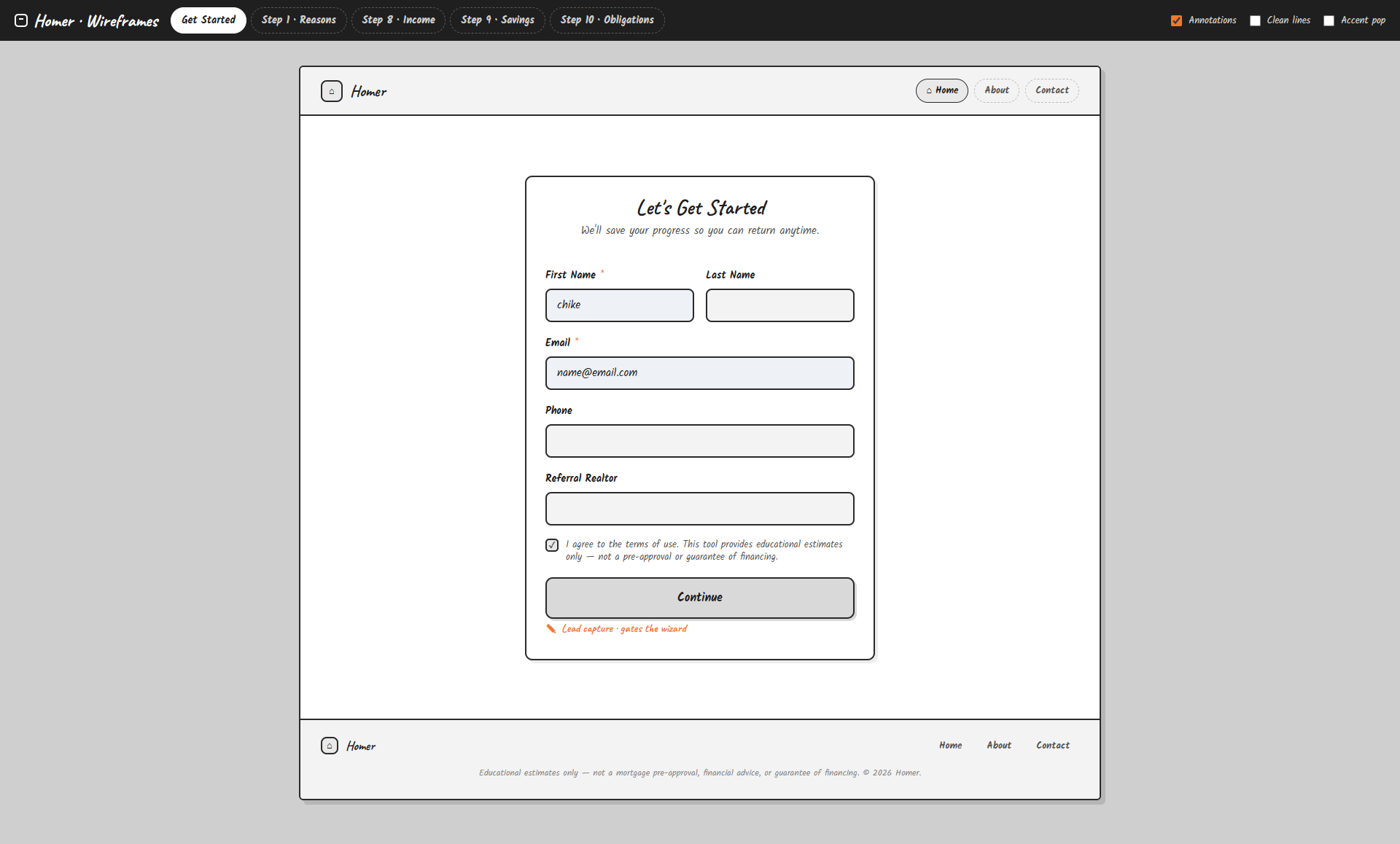Select the Step 9 · Savings tab
This screenshot has height=844, width=1400.
pyautogui.click(x=497, y=20)
